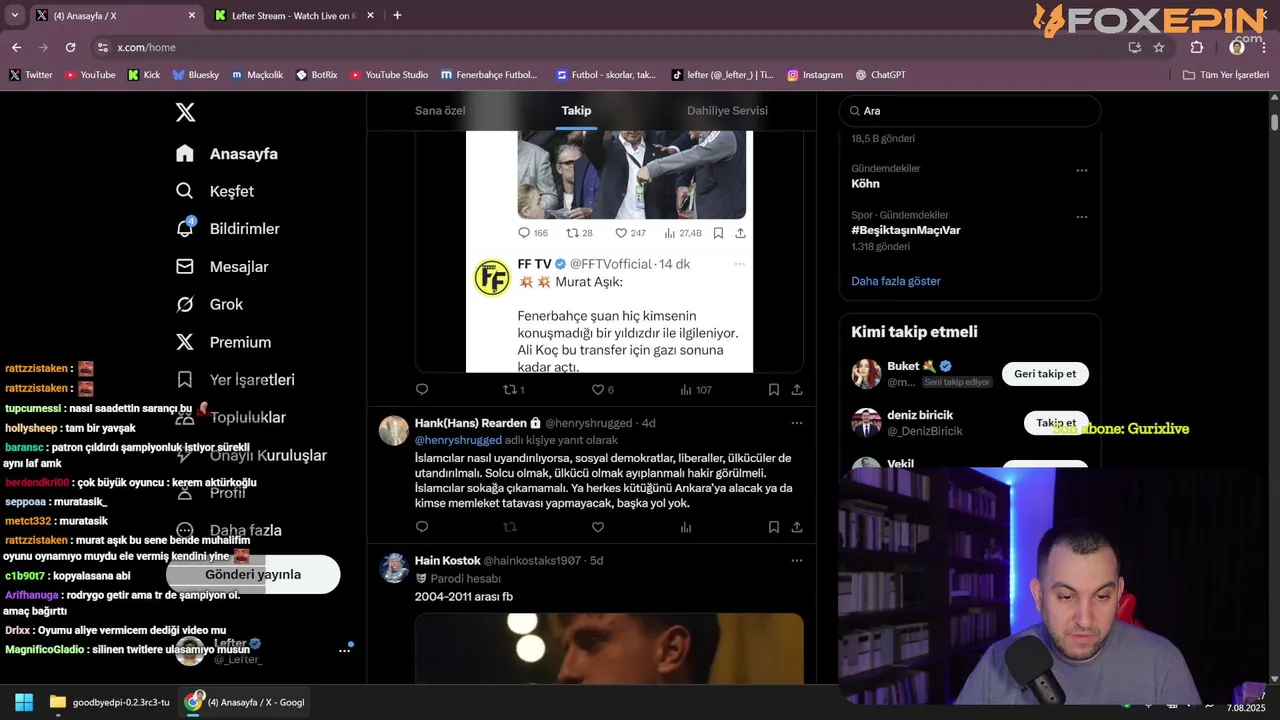Share the post with 107 views
The height and width of the screenshot is (720, 1280).
click(797, 390)
